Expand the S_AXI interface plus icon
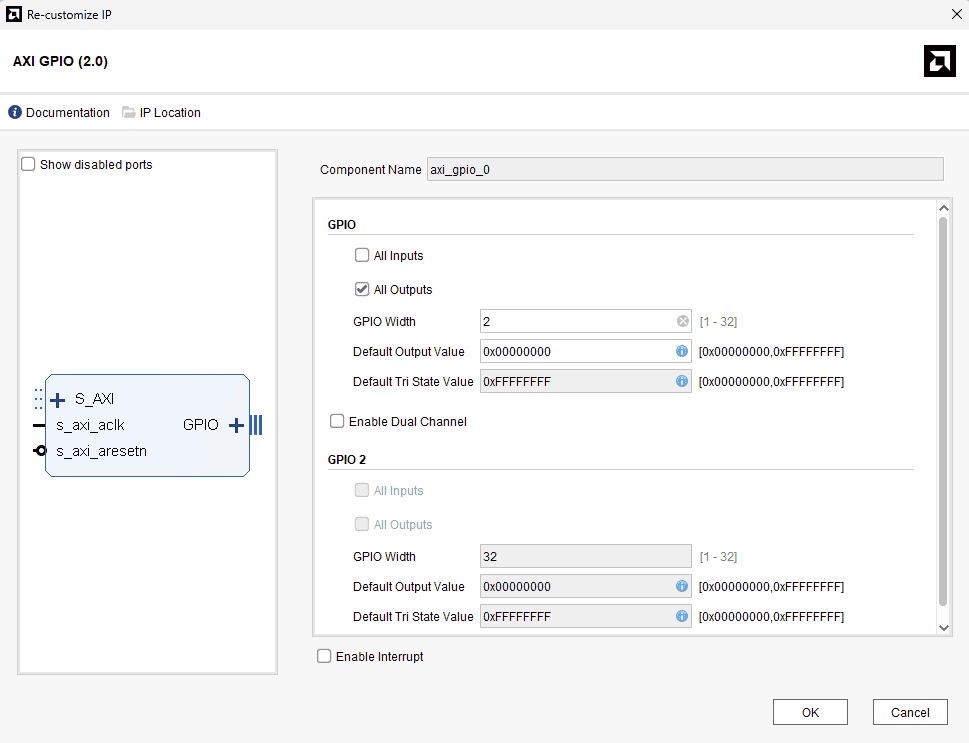The width and height of the screenshot is (969, 743). click(58, 400)
